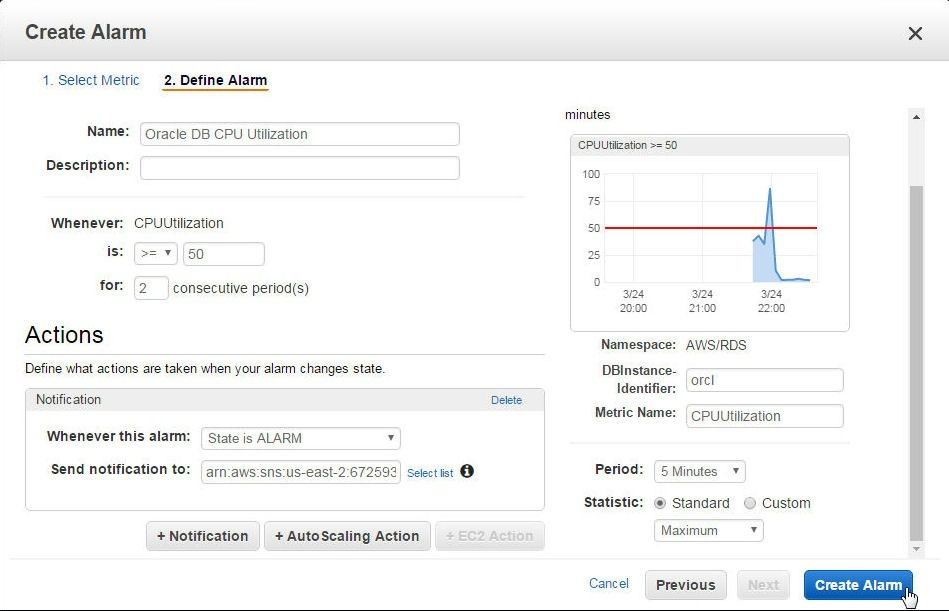Open the Maximum statistic dropdown
949x611 pixels.
tap(708, 531)
